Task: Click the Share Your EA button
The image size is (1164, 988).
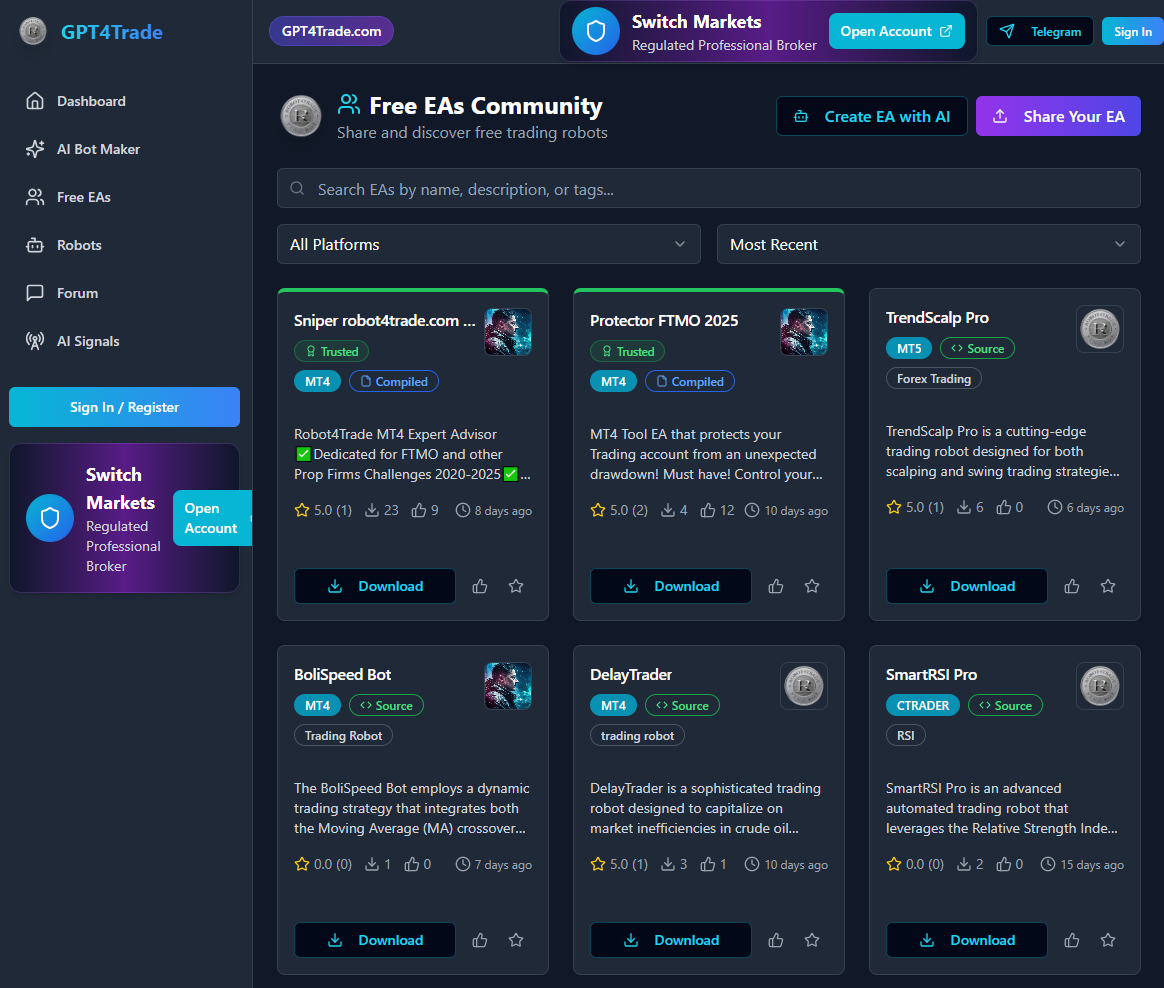Action: pyautogui.click(x=1058, y=116)
